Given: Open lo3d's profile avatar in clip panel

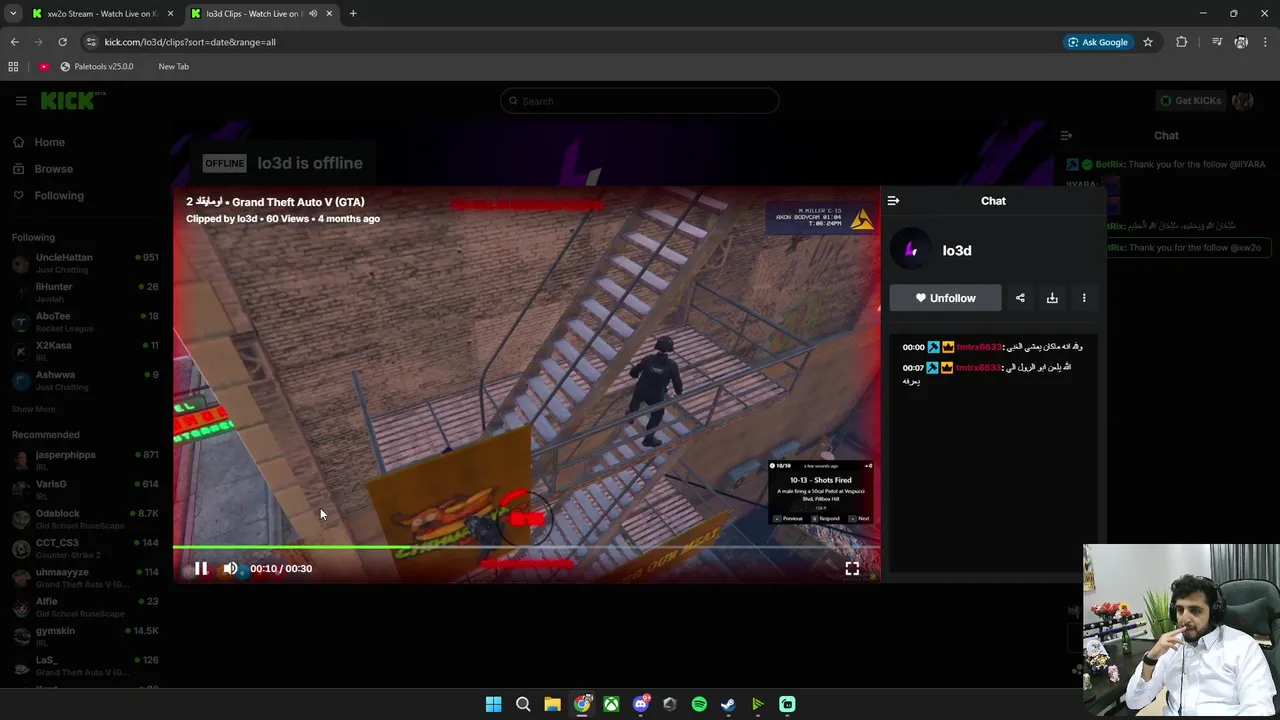Looking at the screenshot, I should (910, 250).
